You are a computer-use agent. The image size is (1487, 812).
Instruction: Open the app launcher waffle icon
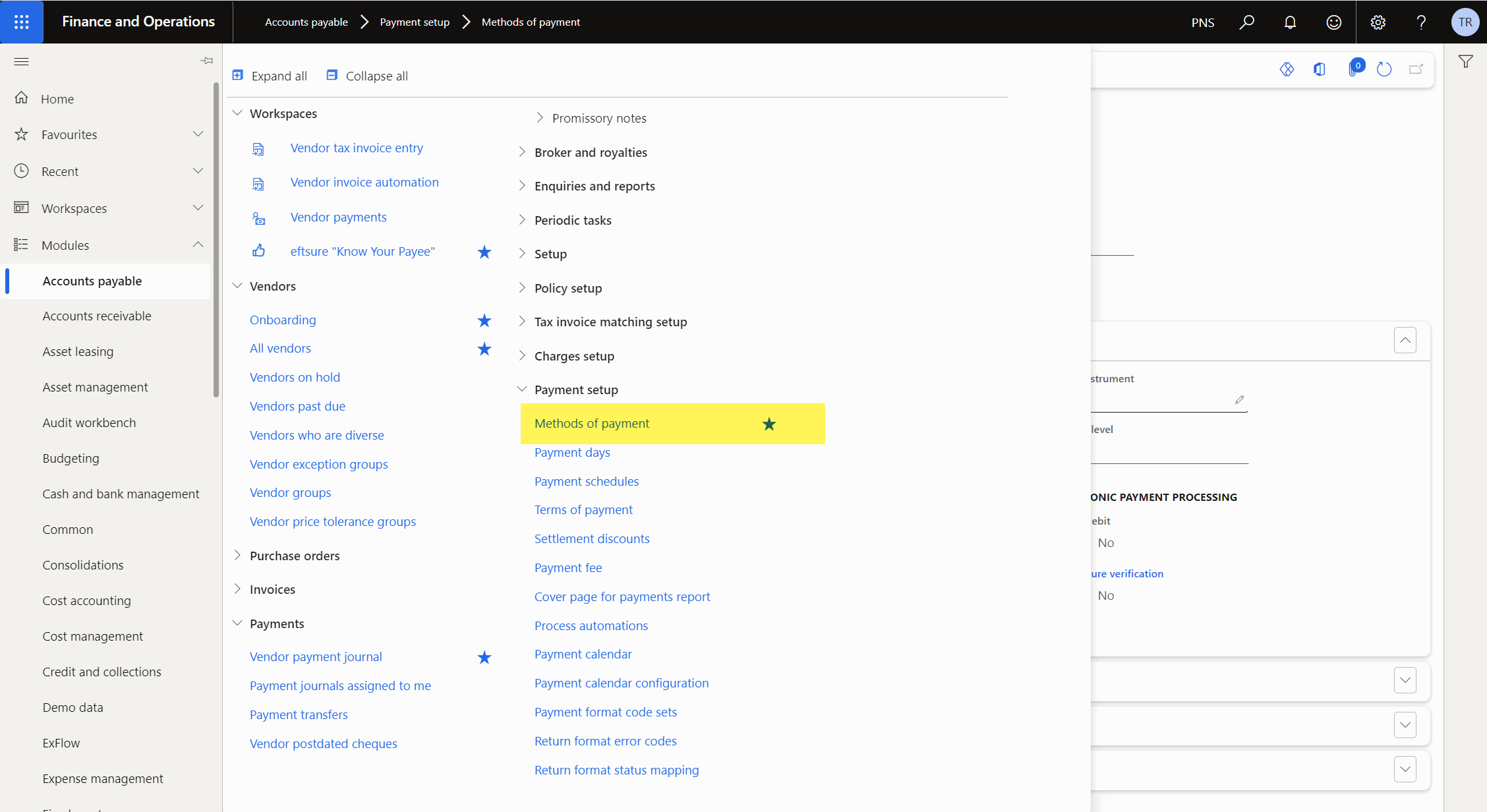(22, 22)
